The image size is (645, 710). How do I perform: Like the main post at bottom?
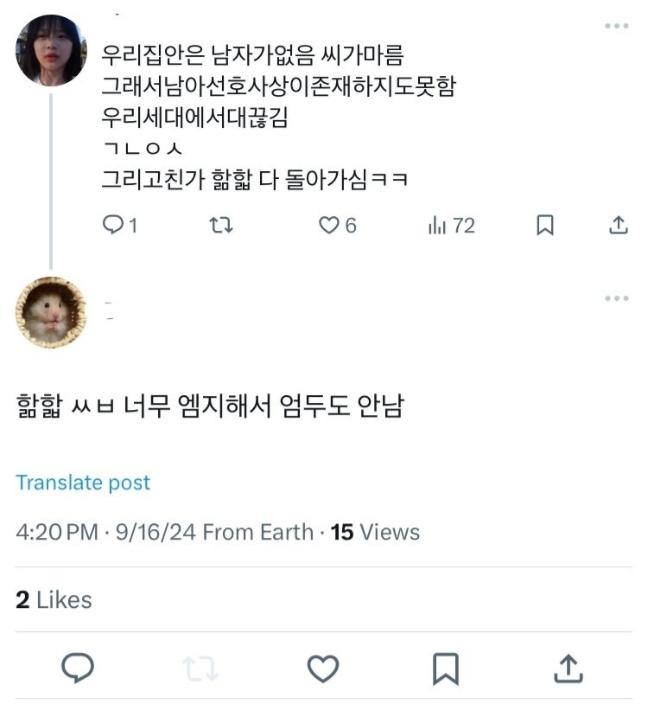click(x=322, y=668)
